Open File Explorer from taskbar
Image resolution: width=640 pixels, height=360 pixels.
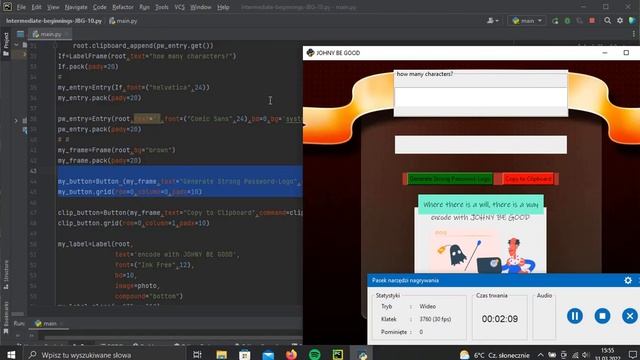click(x=221, y=355)
